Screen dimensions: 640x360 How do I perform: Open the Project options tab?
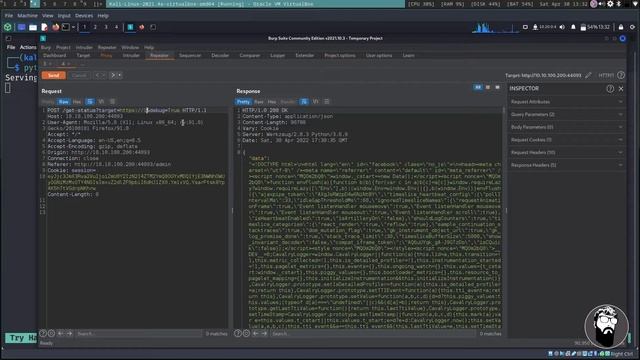[340, 56]
